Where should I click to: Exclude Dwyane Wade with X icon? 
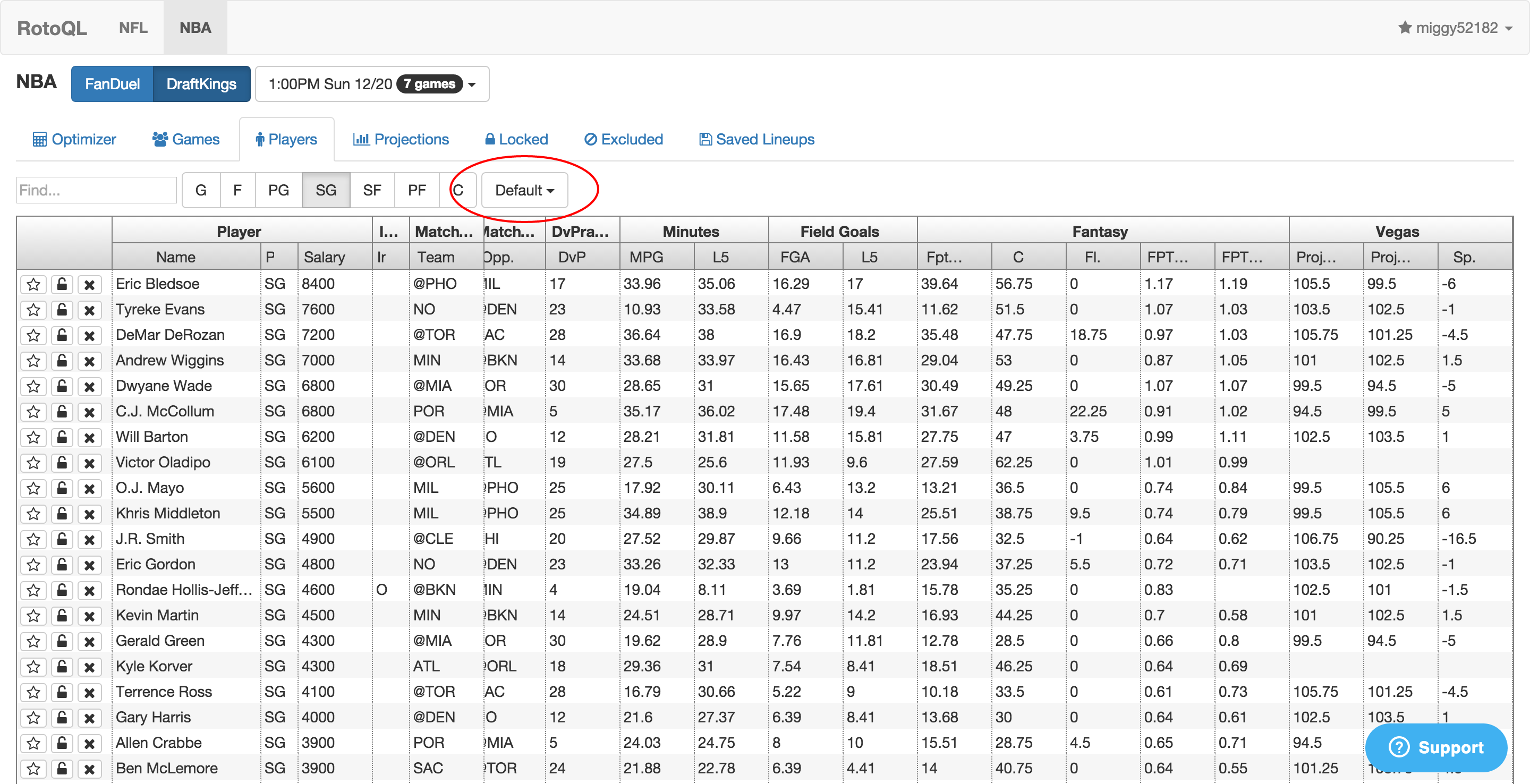pyautogui.click(x=89, y=386)
